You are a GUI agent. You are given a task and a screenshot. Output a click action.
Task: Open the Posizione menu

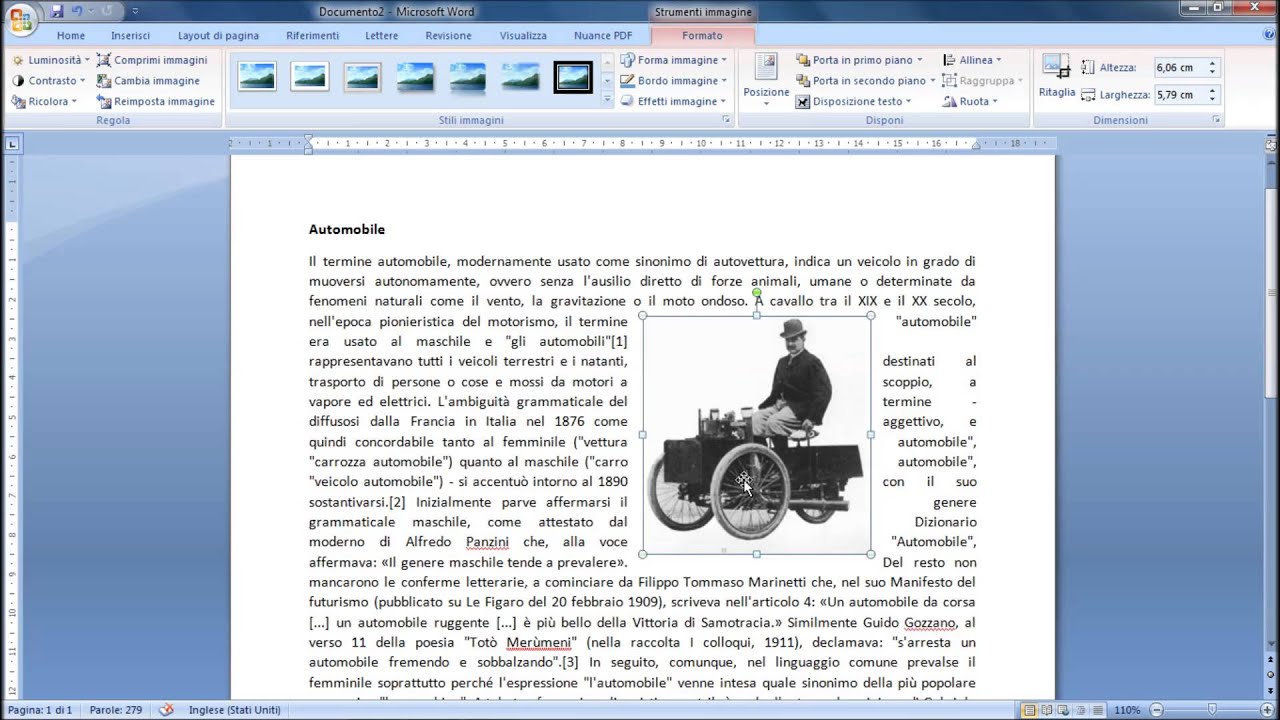[766, 79]
